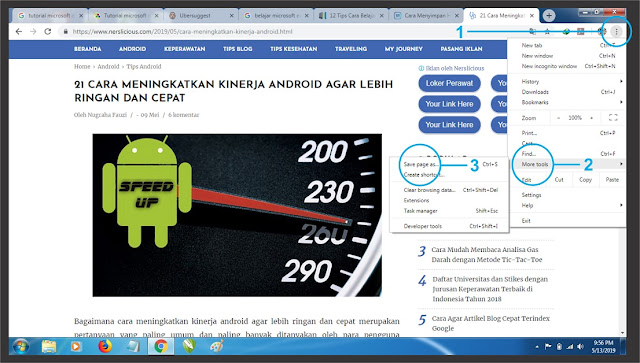This screenshot has width=640, height=363.
Task: Select 'Save page as...' in submenu
Action: coord(450,165)
